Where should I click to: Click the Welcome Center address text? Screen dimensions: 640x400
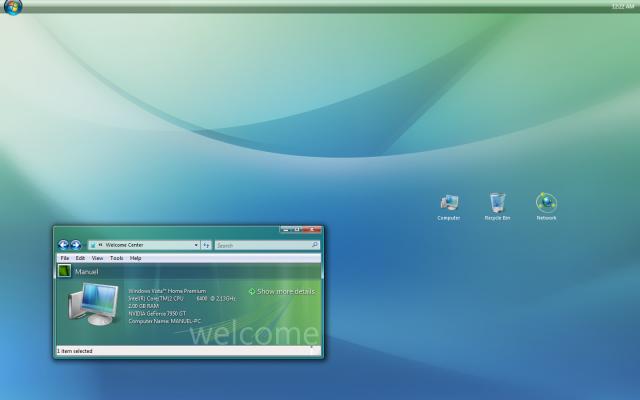[x=124, y=245]
